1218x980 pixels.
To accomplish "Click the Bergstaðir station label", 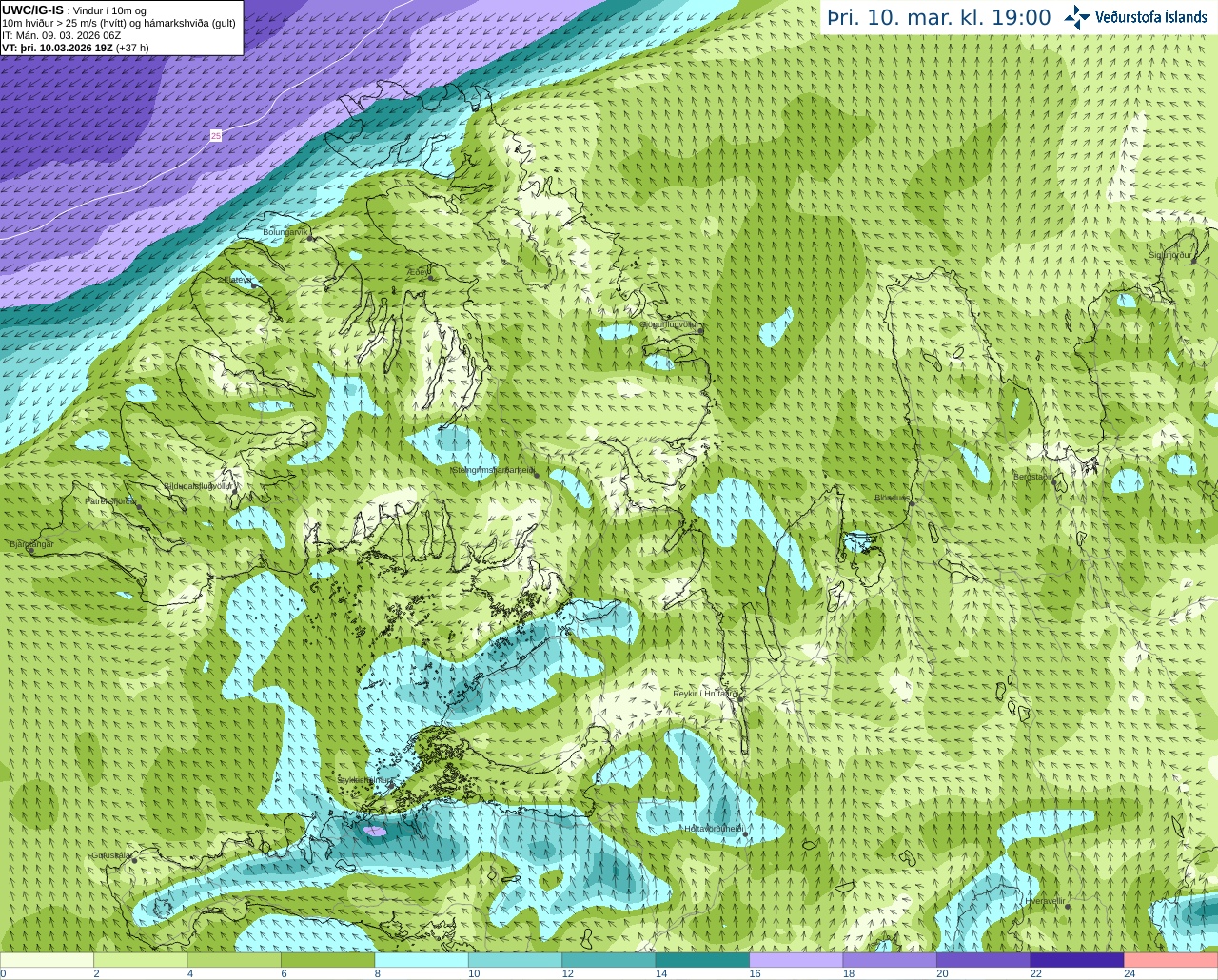I will (1032, 477).
